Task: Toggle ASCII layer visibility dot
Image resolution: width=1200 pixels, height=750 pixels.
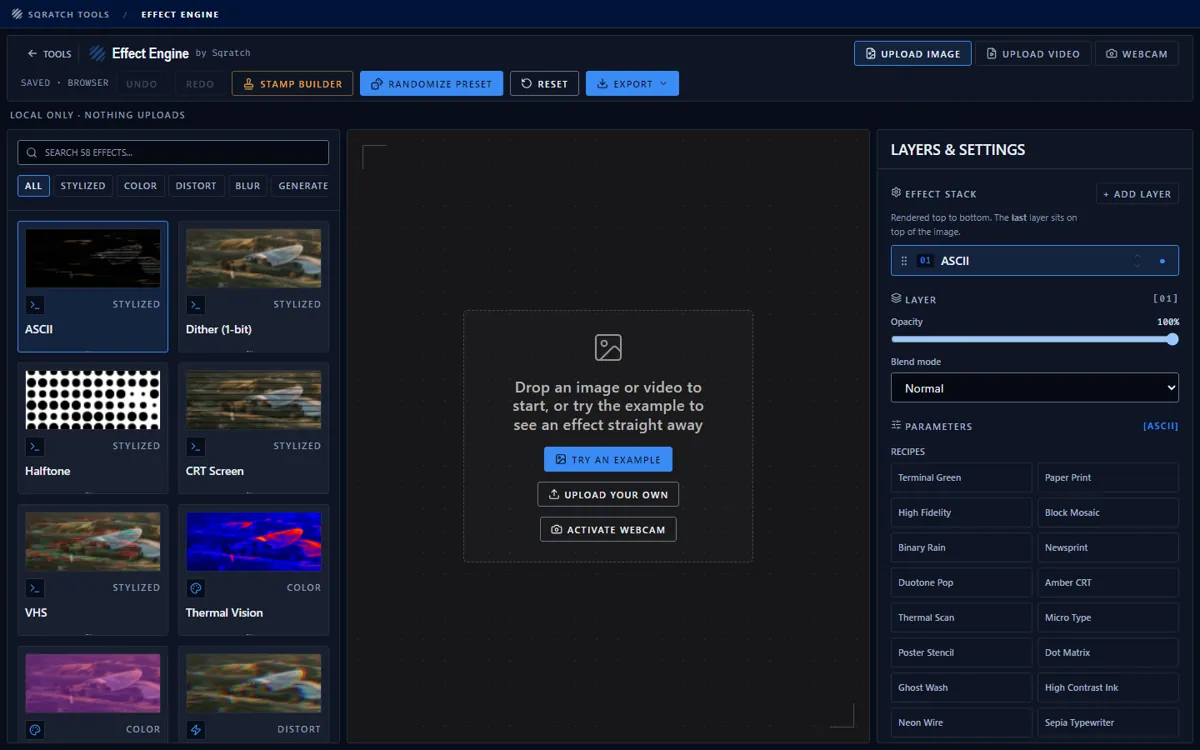Action: pyautogui.click(x=1162, y=261)
